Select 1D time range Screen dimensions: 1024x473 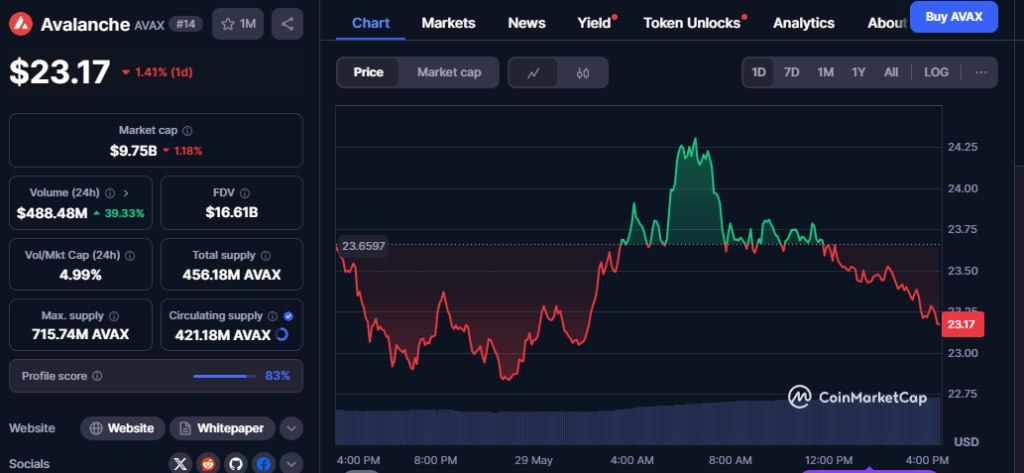click(758, 72)
